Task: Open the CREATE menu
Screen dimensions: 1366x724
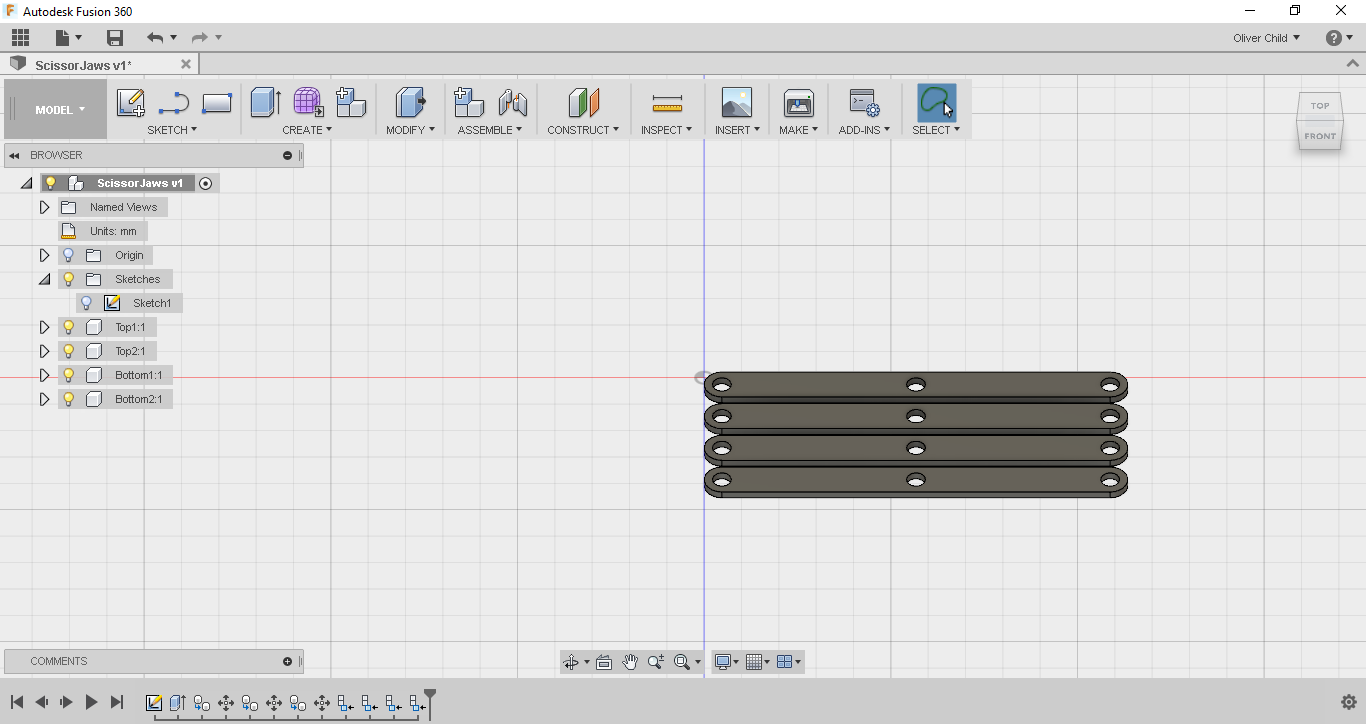Action: click(x=307, y=130)
